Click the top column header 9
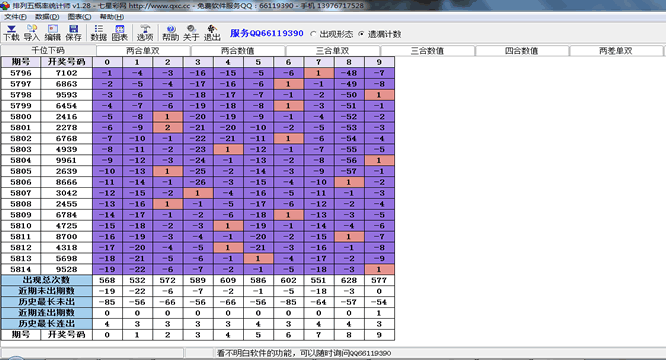 (x=379, y=62)
